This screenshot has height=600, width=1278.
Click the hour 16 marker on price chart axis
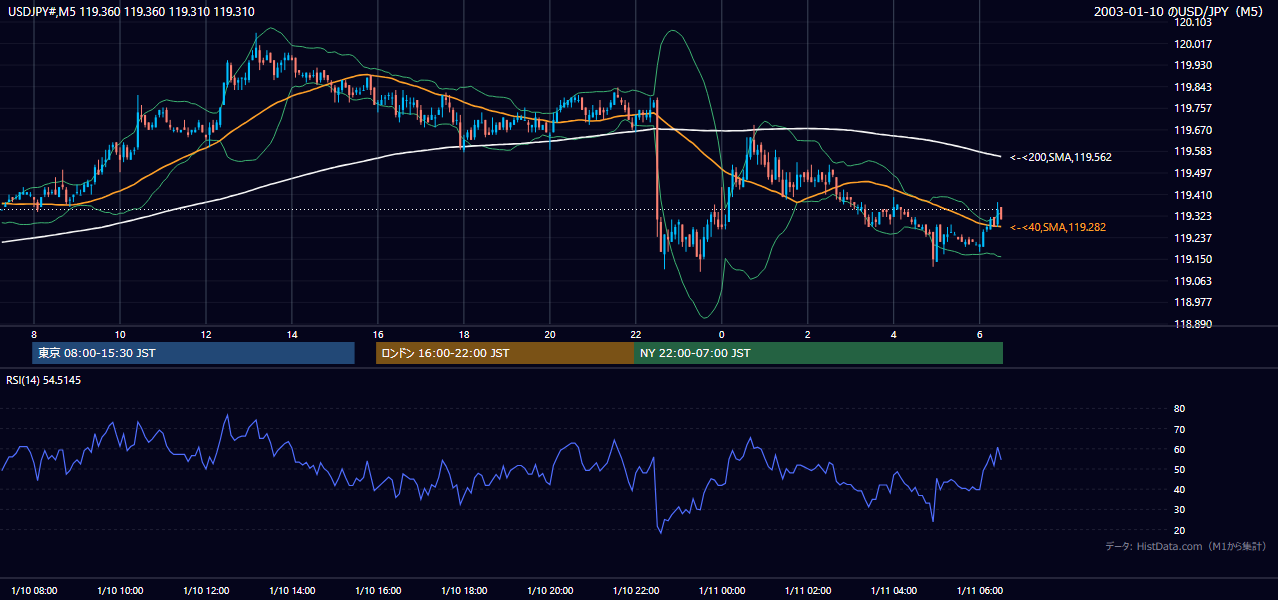coord(378,334)
